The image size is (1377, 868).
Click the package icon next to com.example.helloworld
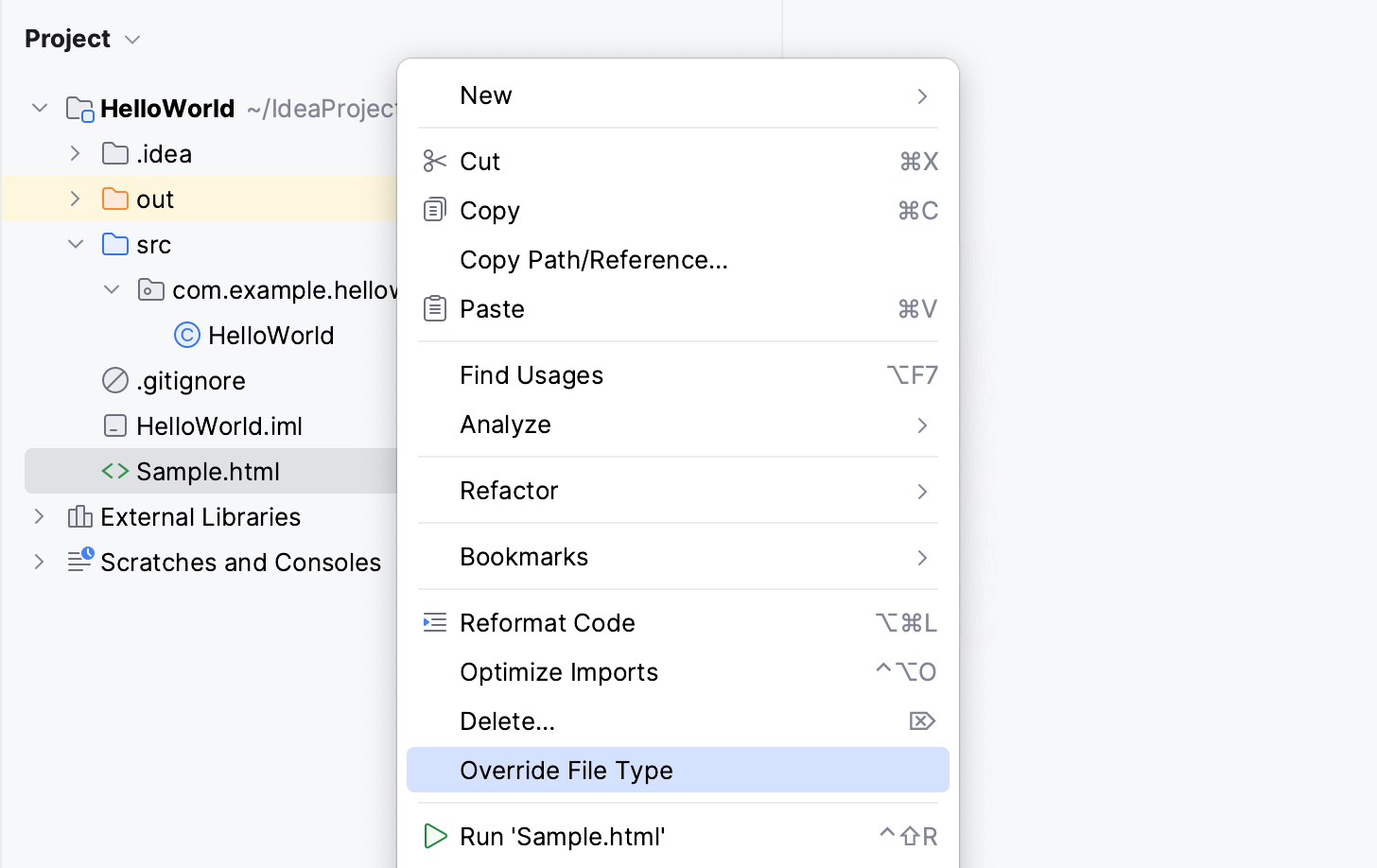(x=150, y=289)
